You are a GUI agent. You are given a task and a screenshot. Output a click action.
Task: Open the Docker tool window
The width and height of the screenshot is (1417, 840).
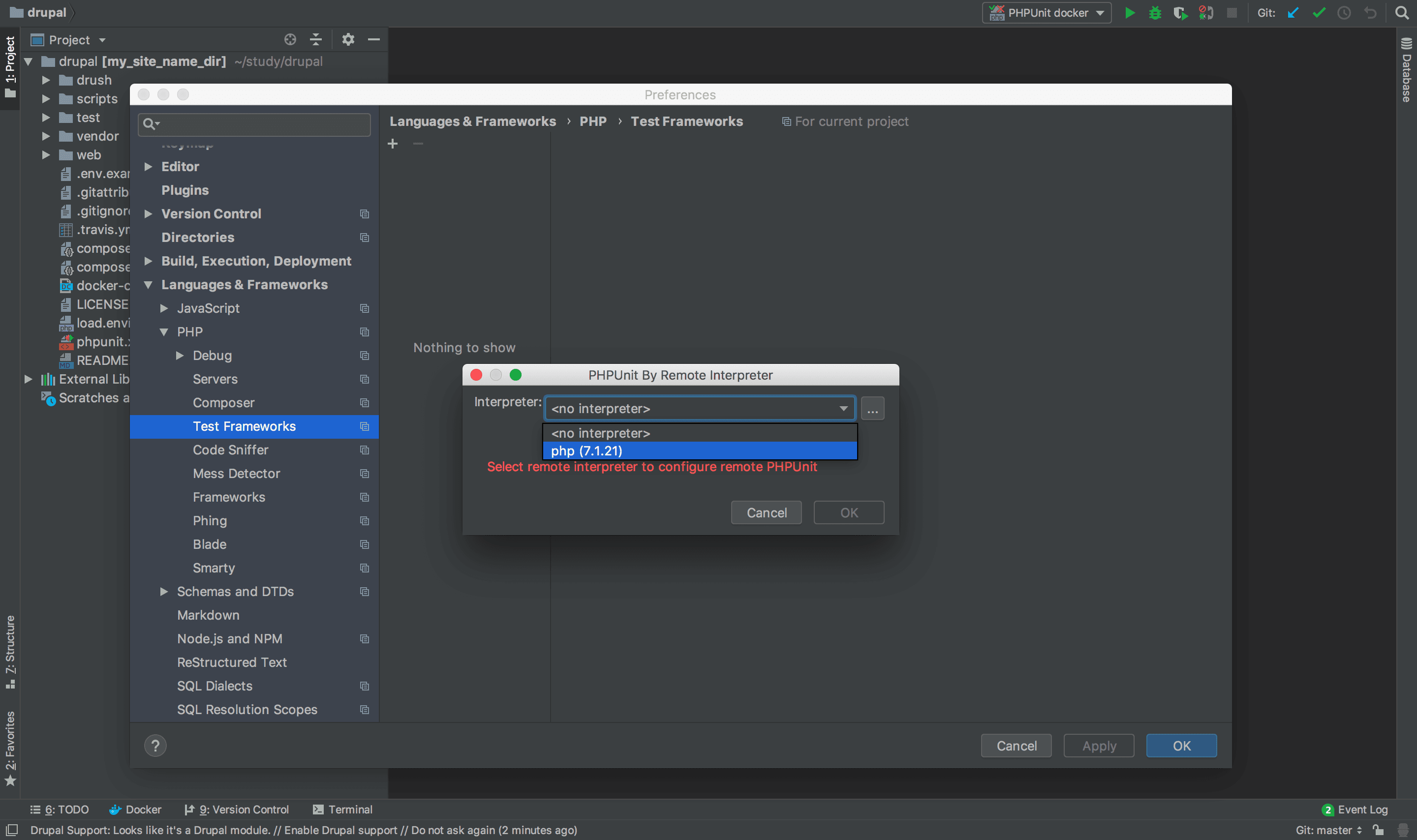(135, 810)
